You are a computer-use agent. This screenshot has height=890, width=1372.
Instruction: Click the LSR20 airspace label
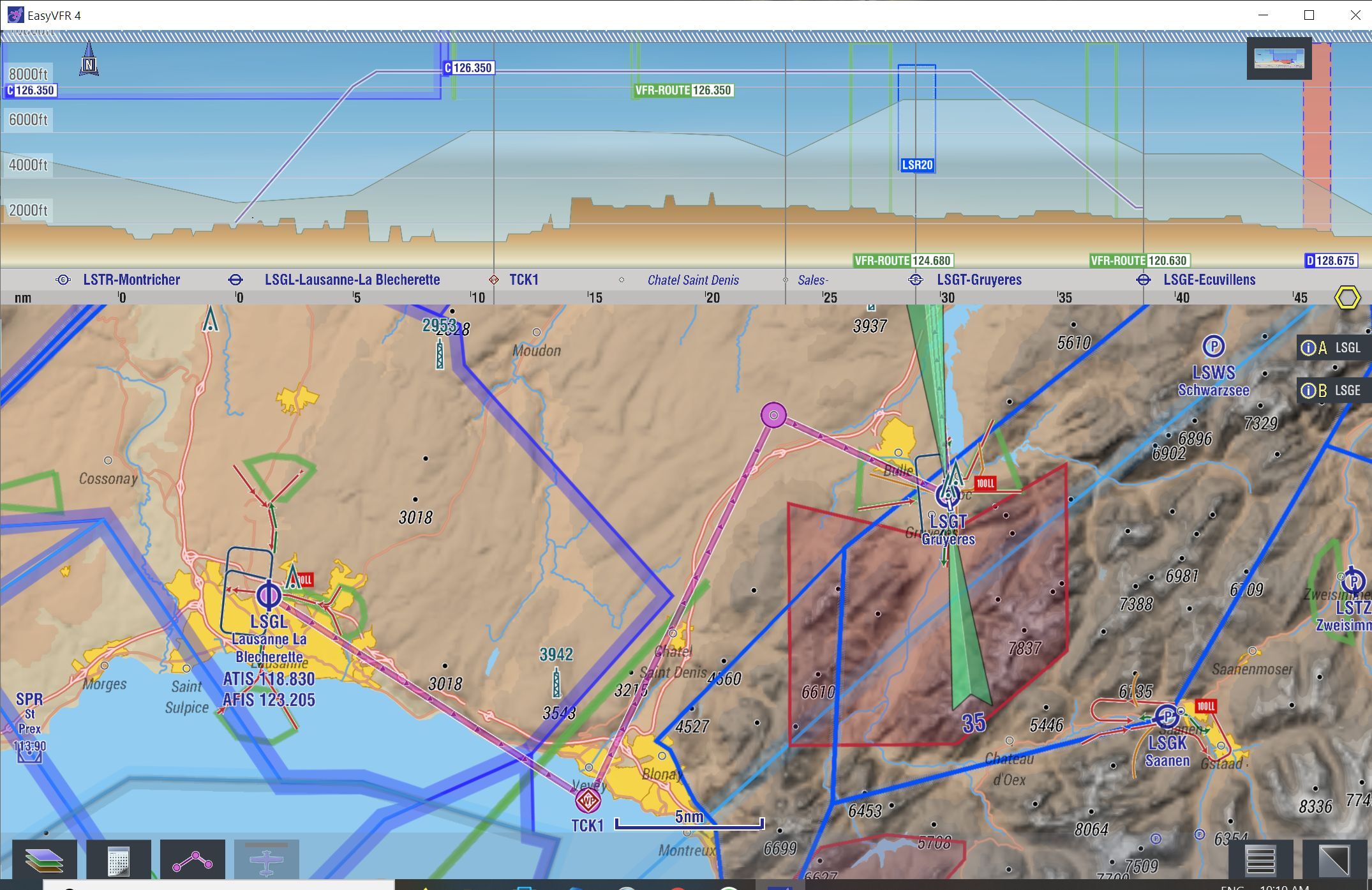tap(917, 165)
